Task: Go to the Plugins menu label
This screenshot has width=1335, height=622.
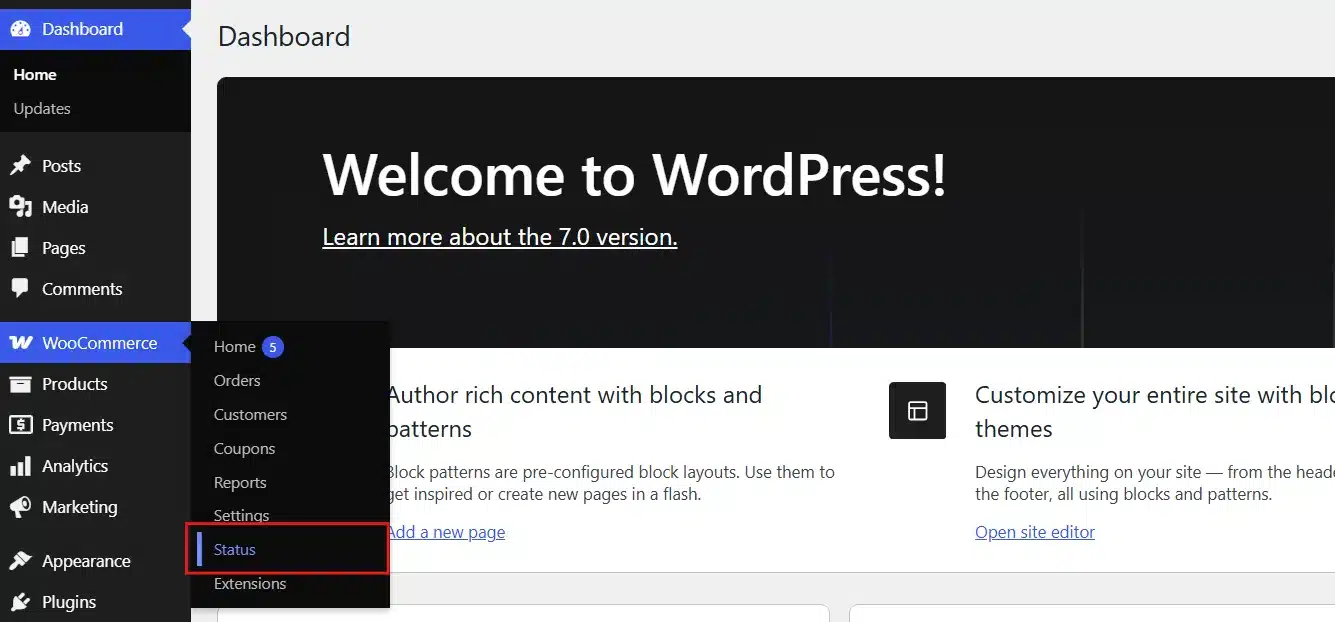Action: [69, 602]
